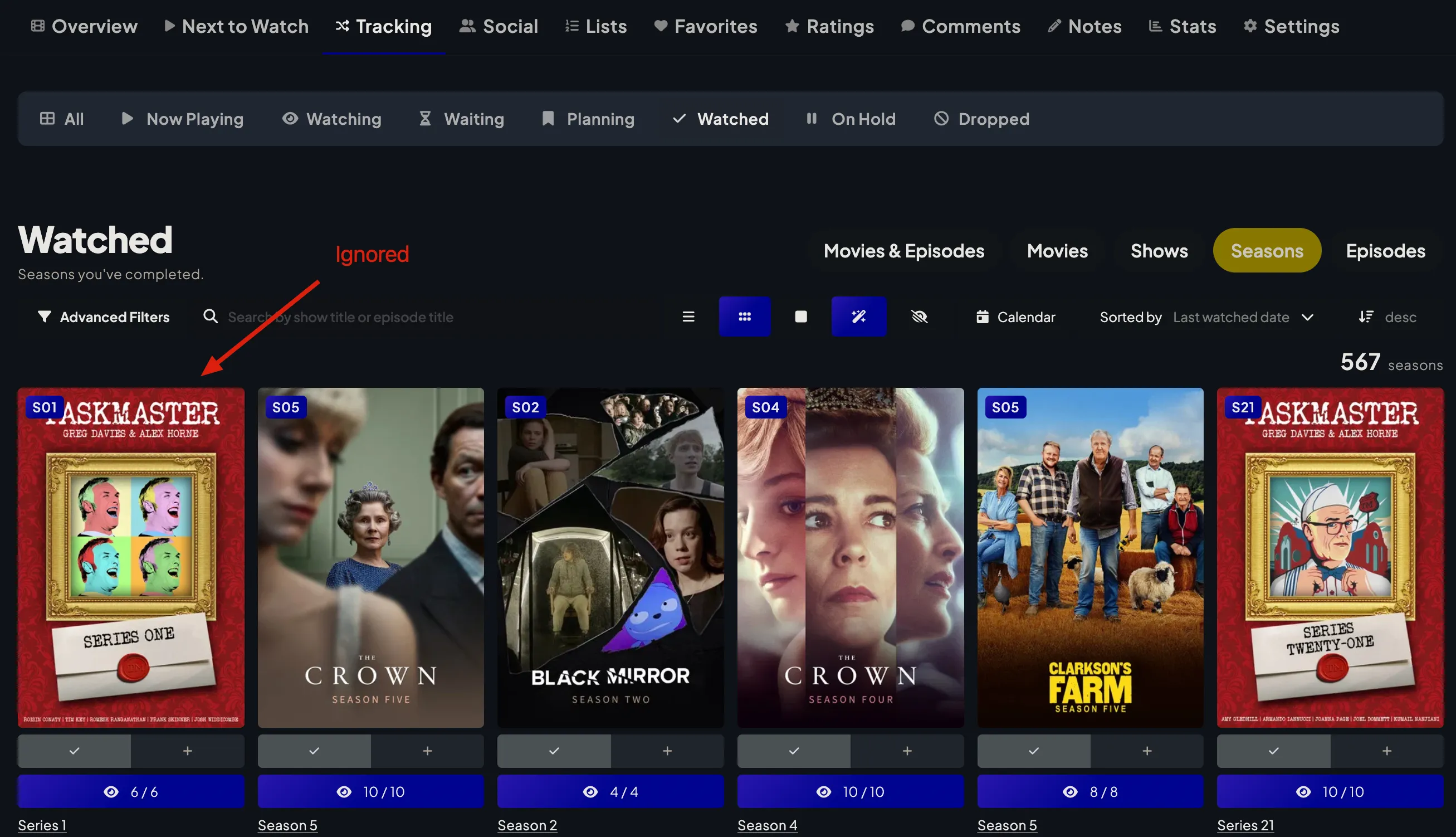The width and height of the screenshot is (1456, 837).
Task: Toggle the crossed-out eye hidden items icon
Action: 920,317
